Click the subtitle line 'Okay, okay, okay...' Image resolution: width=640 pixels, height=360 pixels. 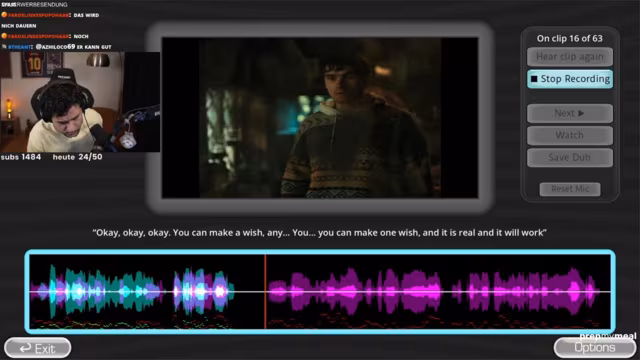click(320, 233)
